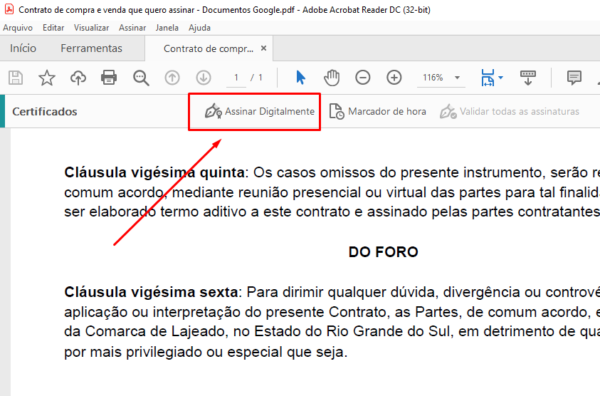Open the comment note tool
This screenshot has width=600, height=396.
[574, 78]
